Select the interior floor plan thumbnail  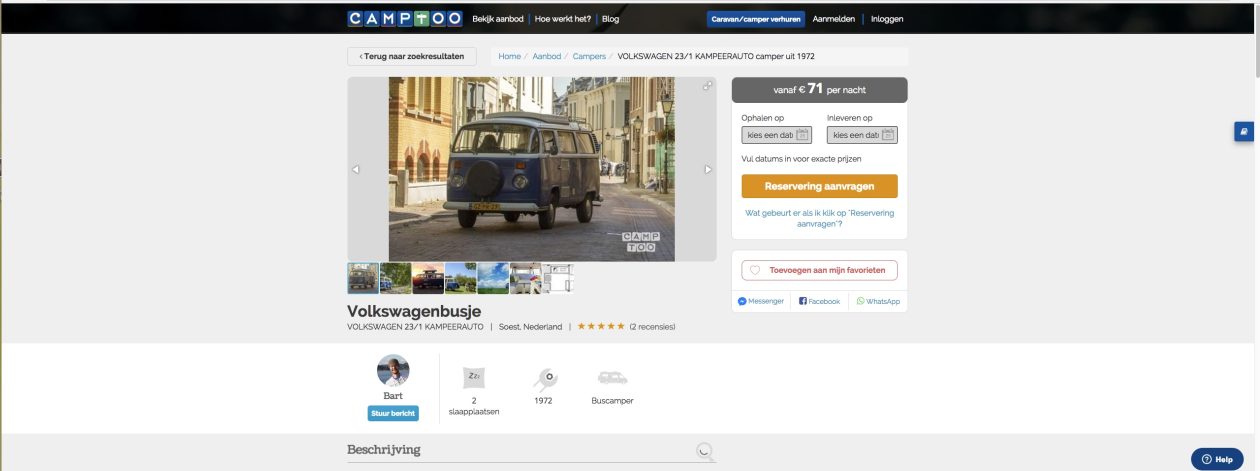pyautogui.click(x=558, y=278)
